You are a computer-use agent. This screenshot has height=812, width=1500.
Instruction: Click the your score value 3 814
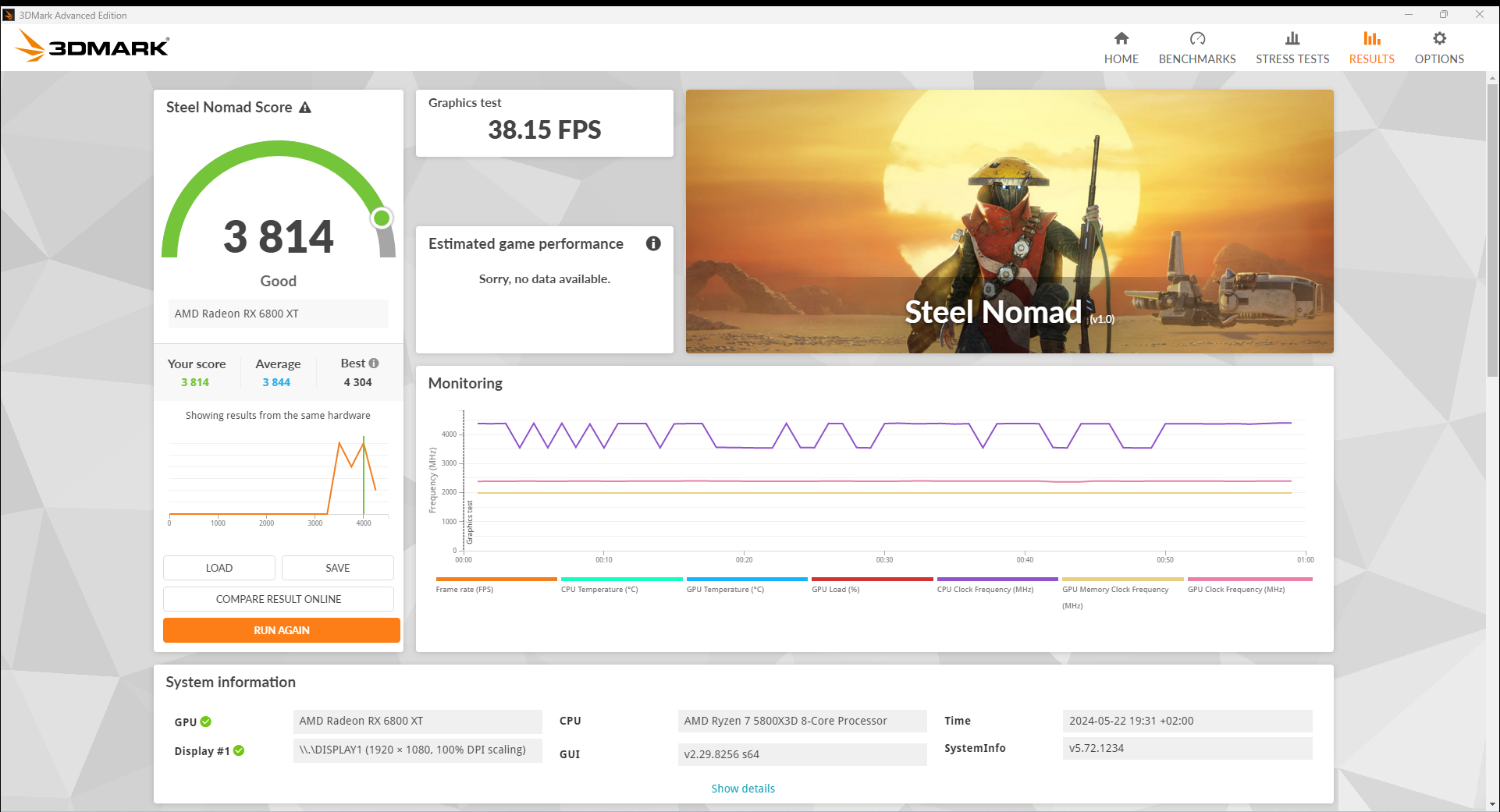(x=195, y=382)
